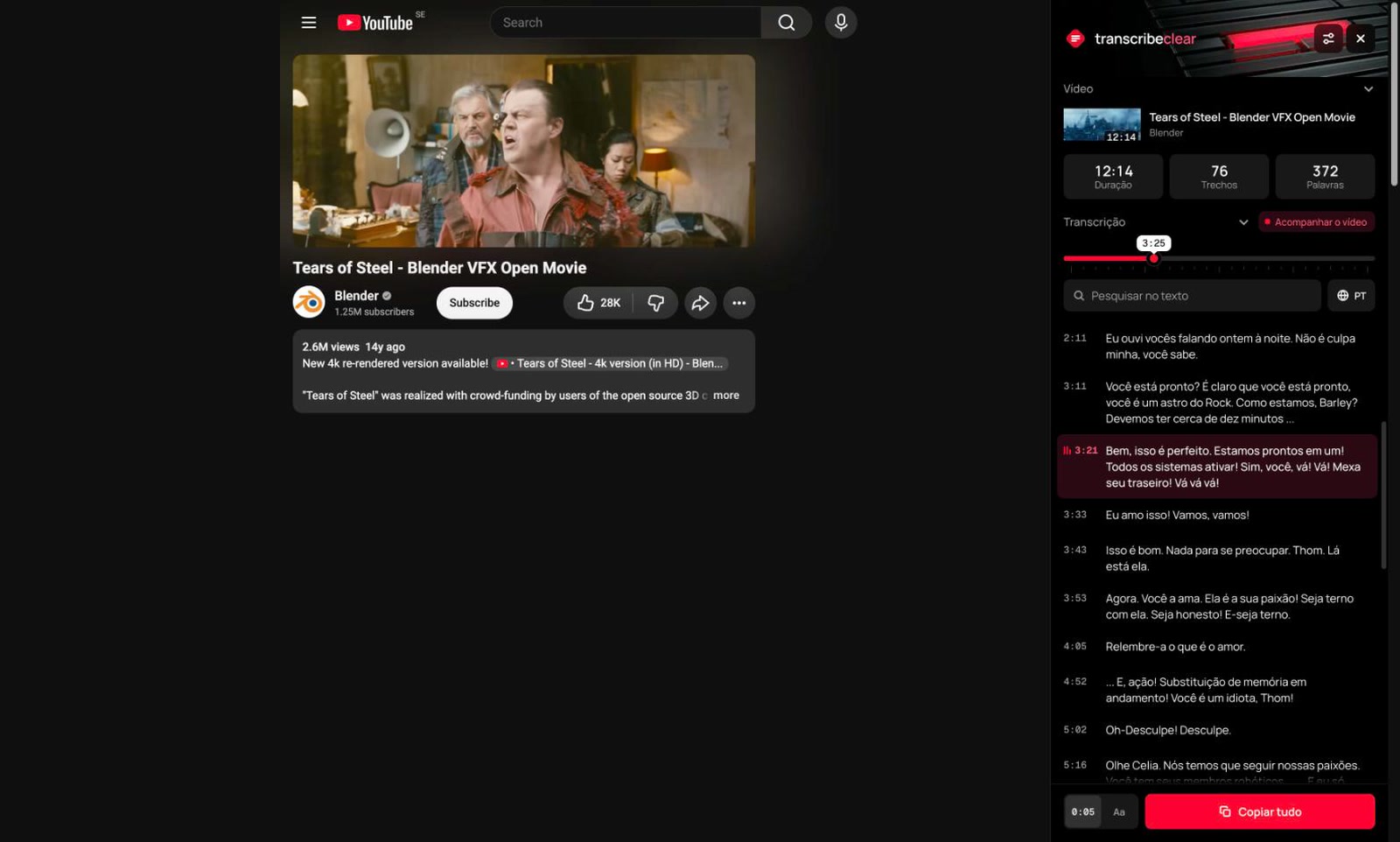The height and width of the screenshot is (842, 1400).
Task: Jump to transcript segment at 3:33
Action: 1216,516
